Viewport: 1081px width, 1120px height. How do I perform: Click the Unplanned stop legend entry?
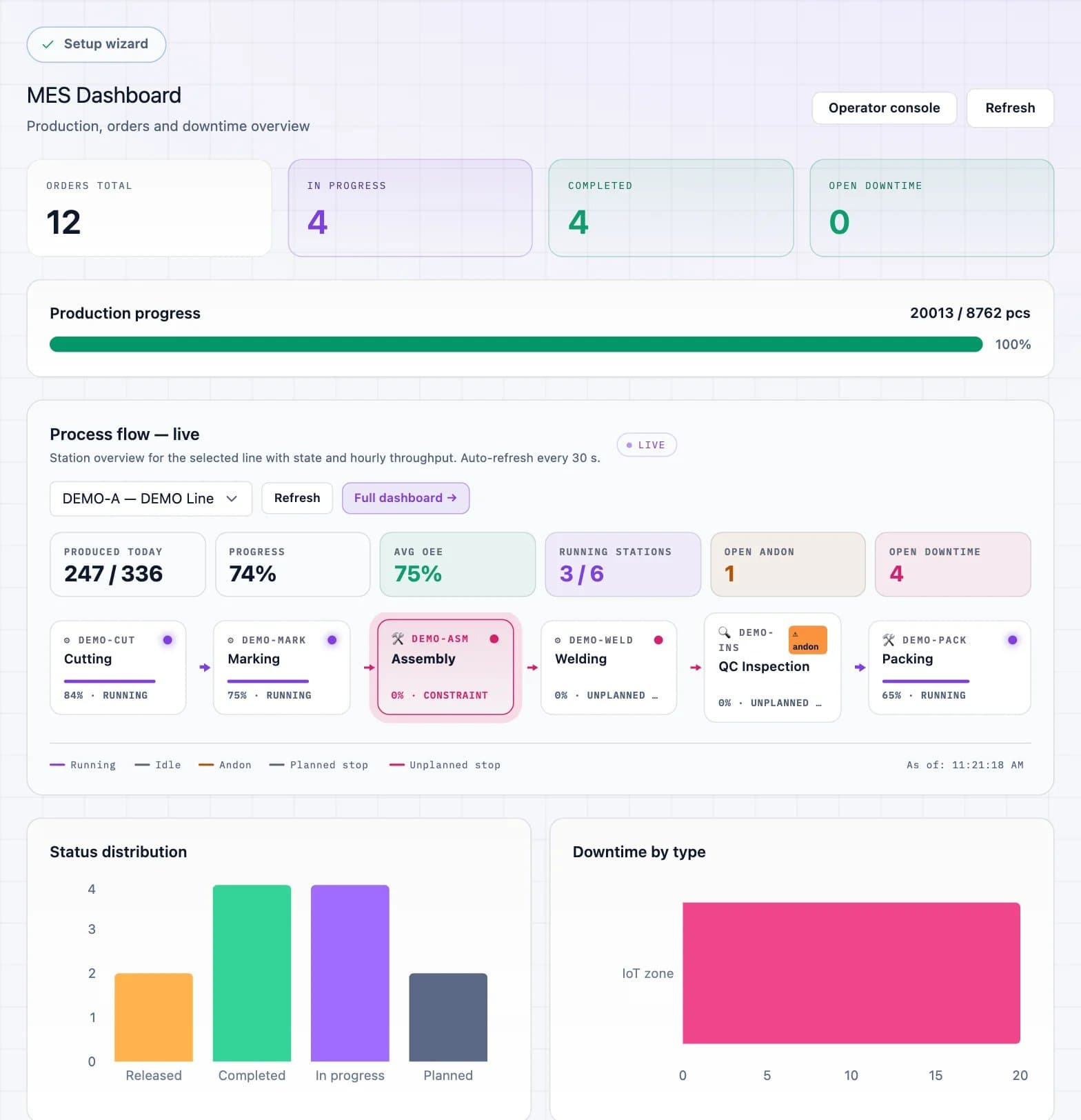[x=445, y=765]
